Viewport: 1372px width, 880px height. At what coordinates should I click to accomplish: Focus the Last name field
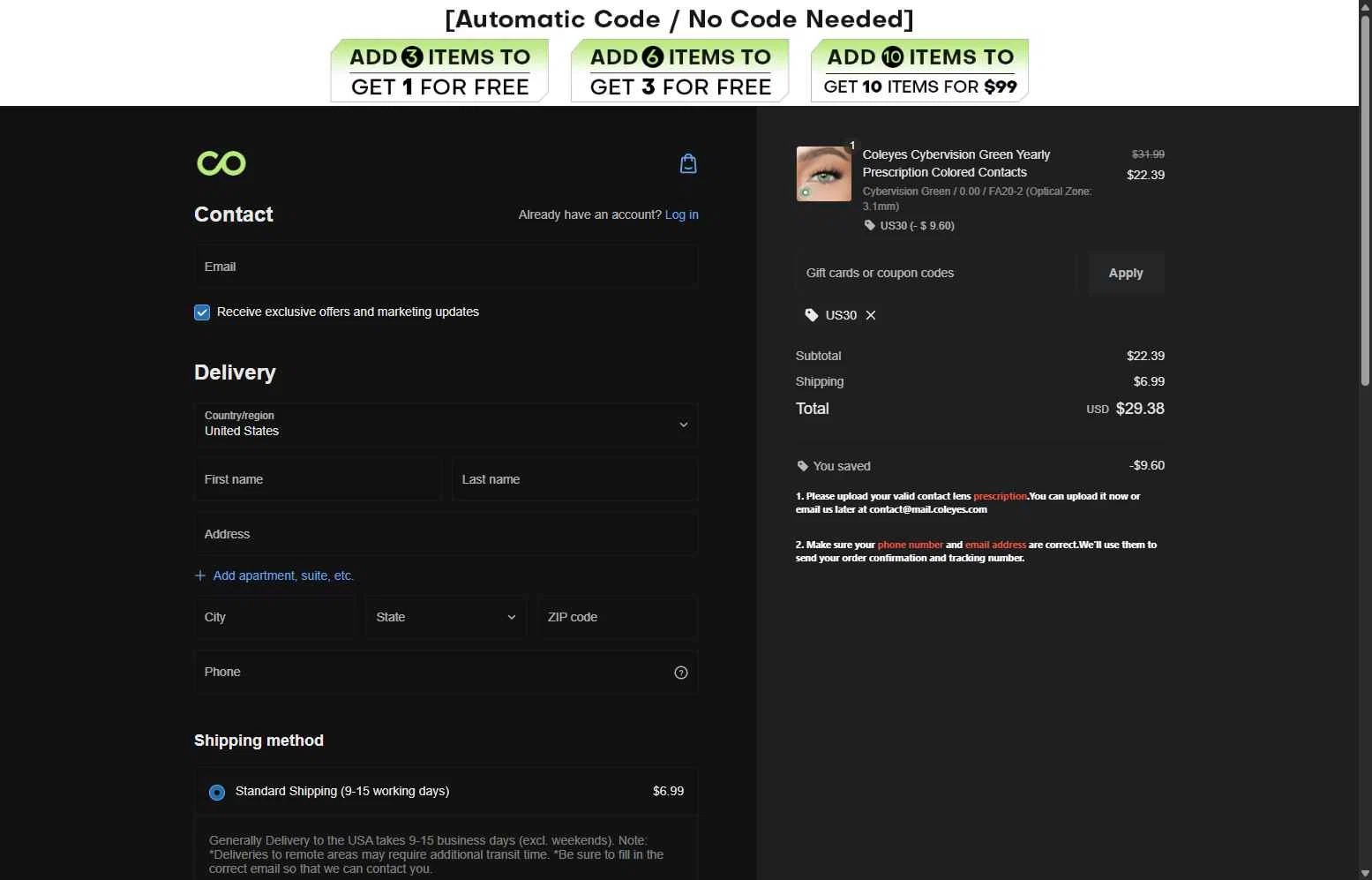[575, 479]
